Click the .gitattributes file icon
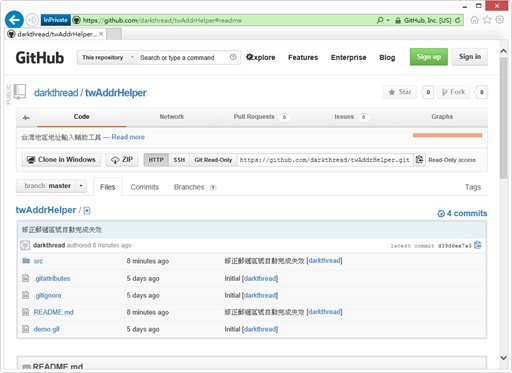Viewport: 512px width, 373px height. (x=26, y=278)
